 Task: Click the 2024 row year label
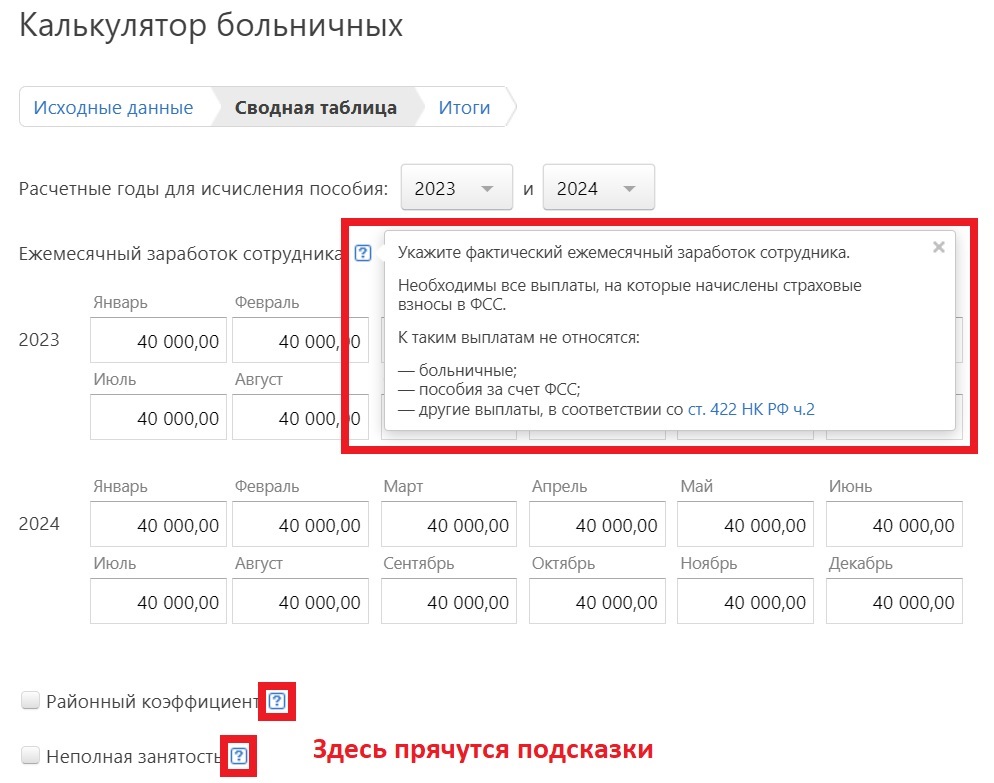coord(39,524)
